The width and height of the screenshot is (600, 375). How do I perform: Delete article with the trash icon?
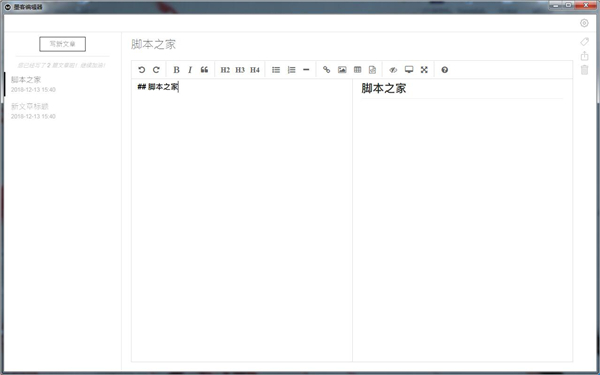pos(584,70)
